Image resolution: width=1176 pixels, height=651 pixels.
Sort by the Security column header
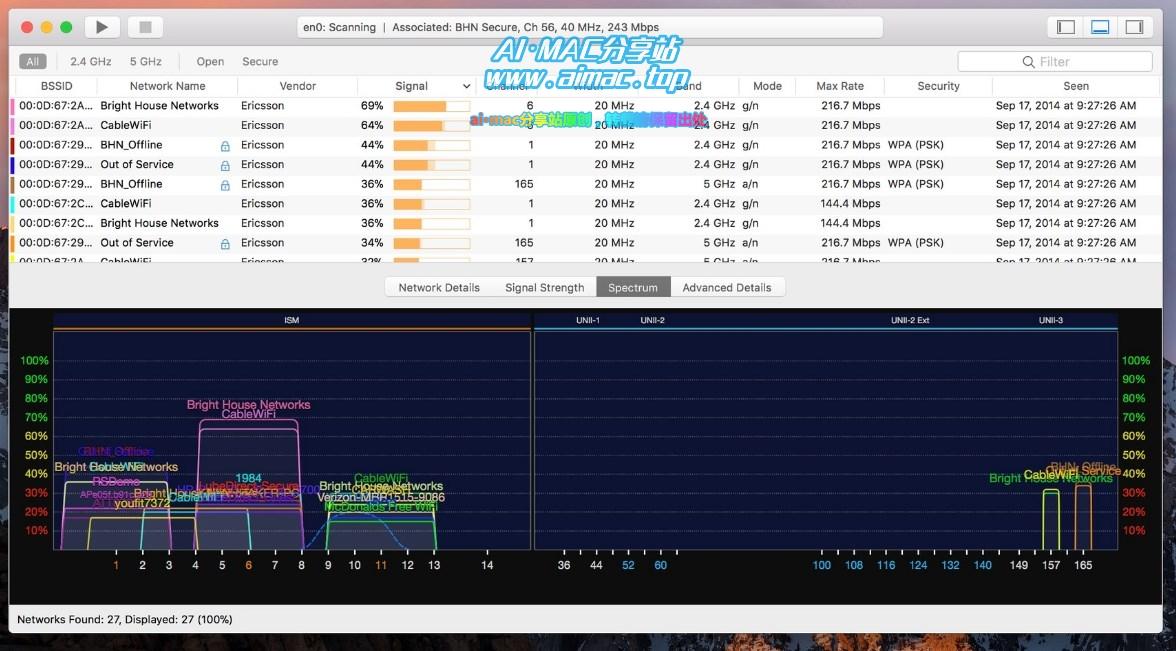pyautogui.click(x=938, y=86)
